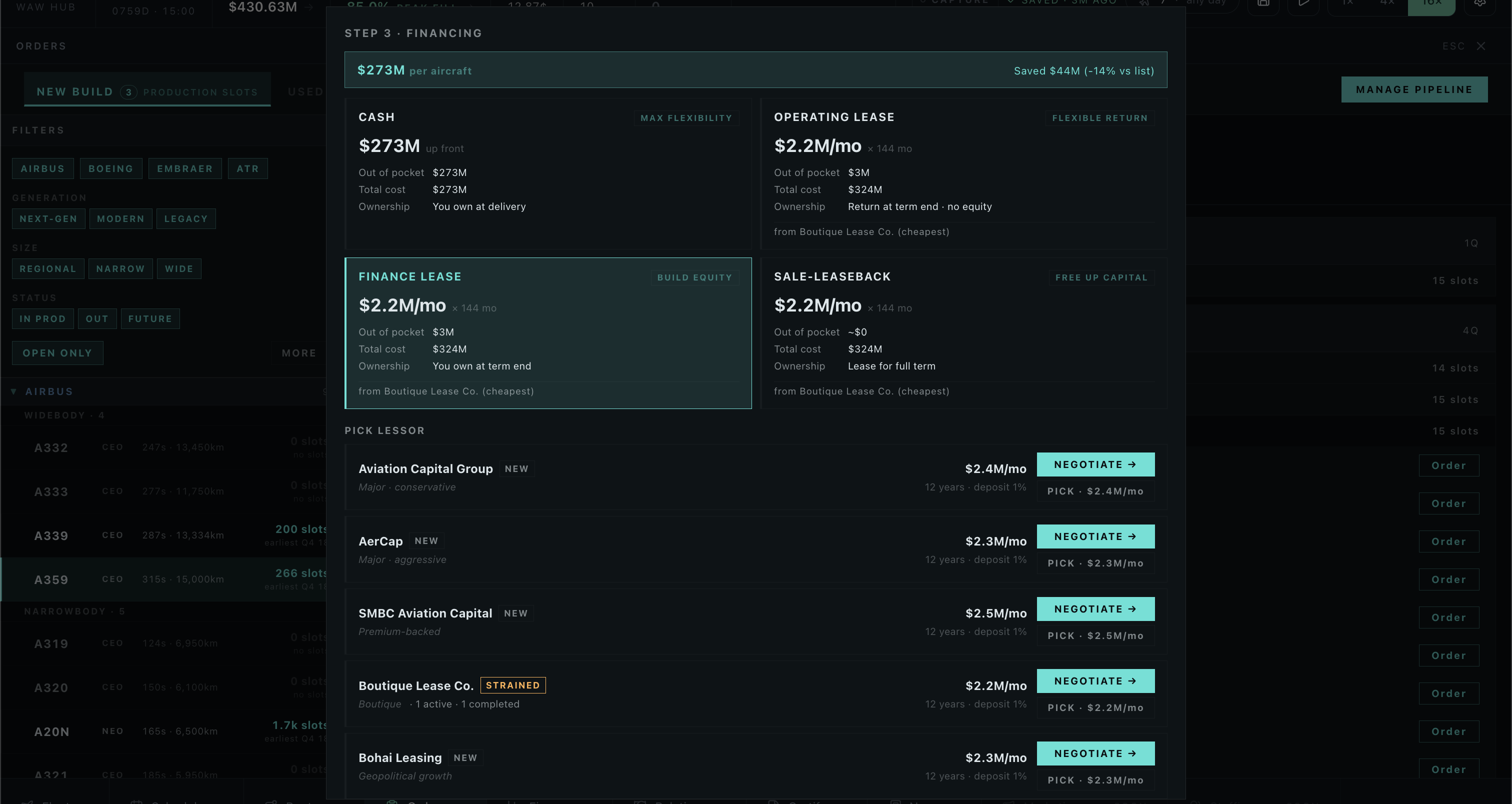
Task: Toggle the Airbus manufacturer filter
Action: click(42, 168)
